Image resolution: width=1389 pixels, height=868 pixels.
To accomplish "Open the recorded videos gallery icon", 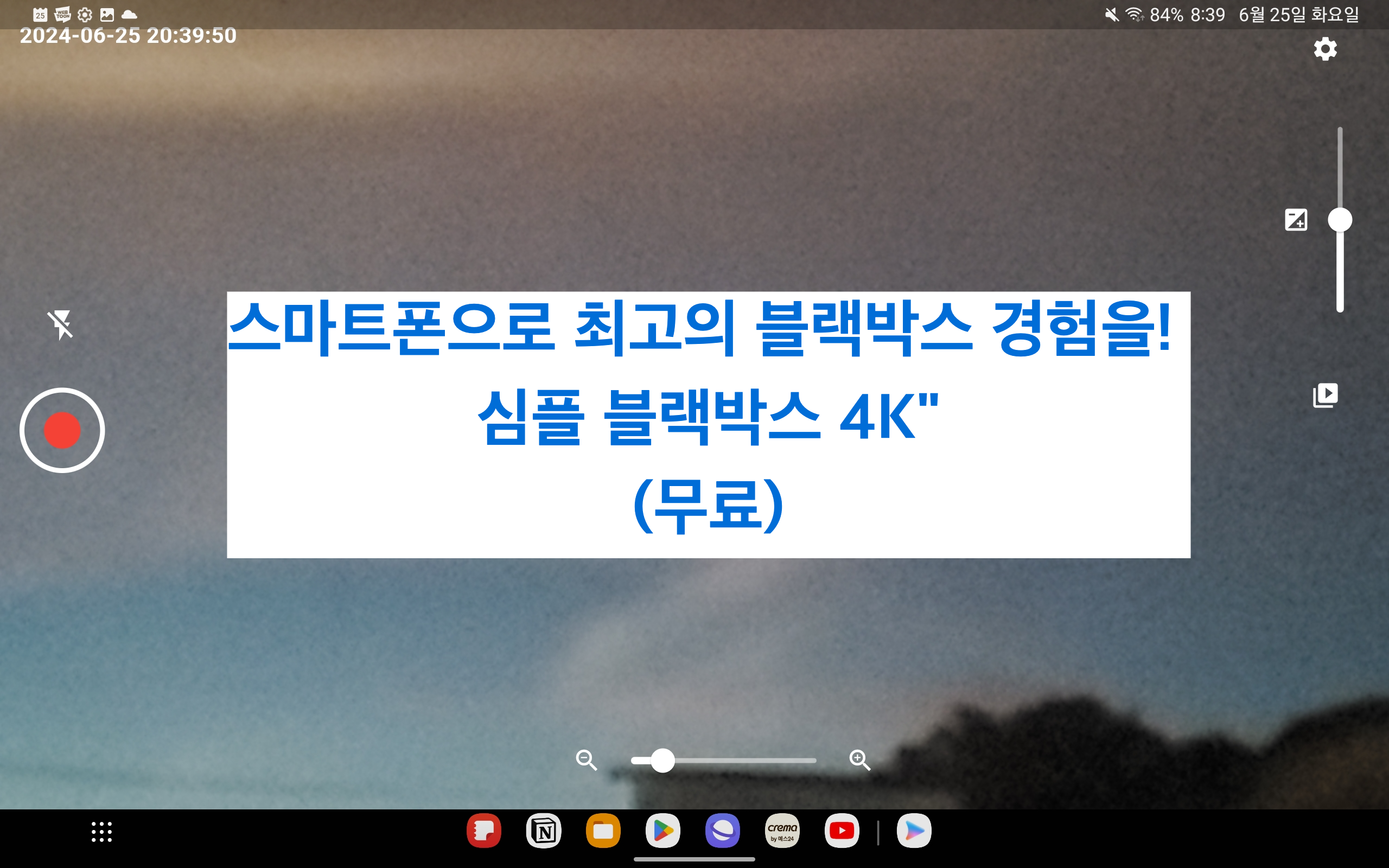I will (x=1325, y=395).
